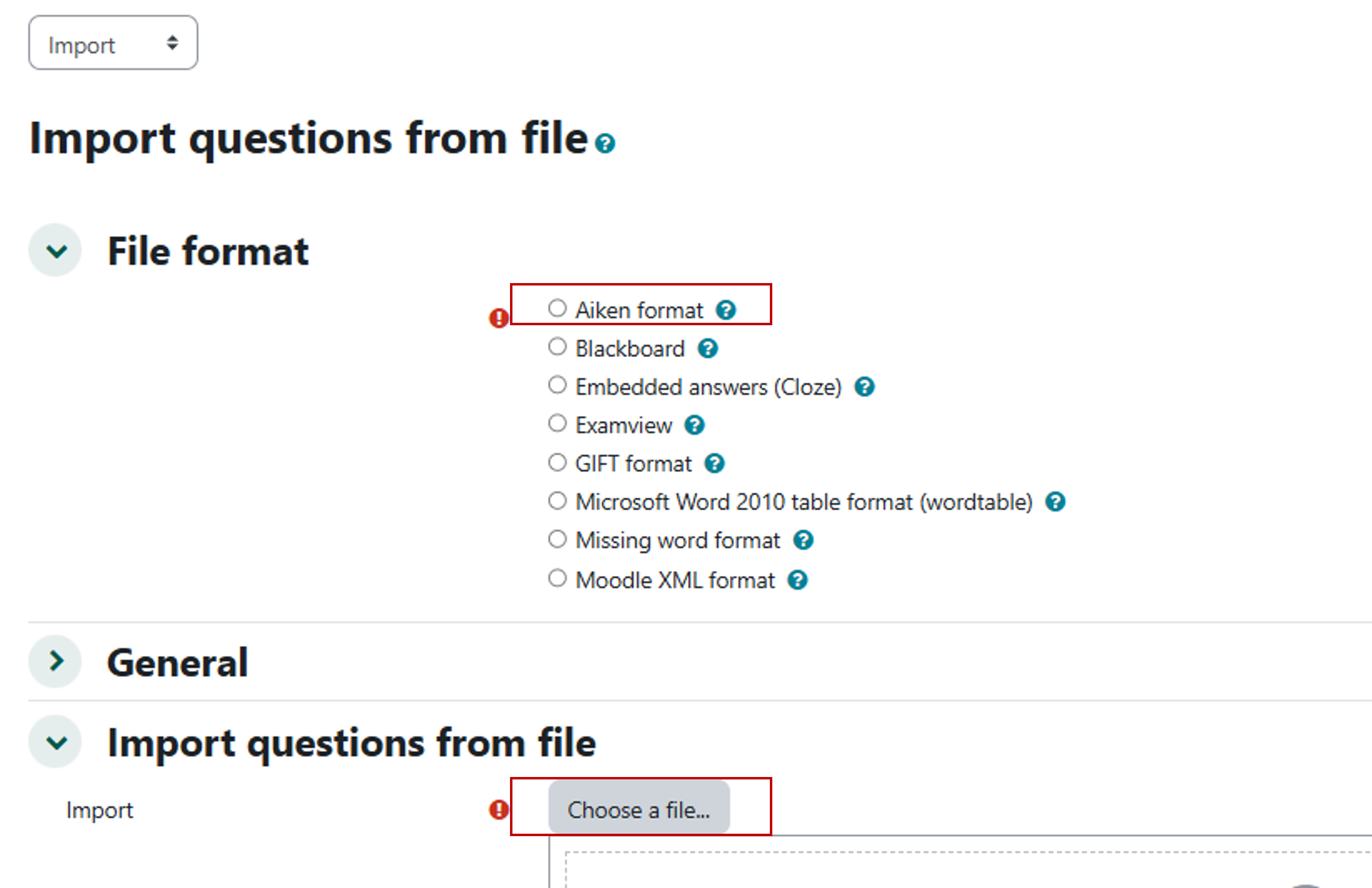
Task: Select the Moodle XML format radio button
Action: pos(557,578)
